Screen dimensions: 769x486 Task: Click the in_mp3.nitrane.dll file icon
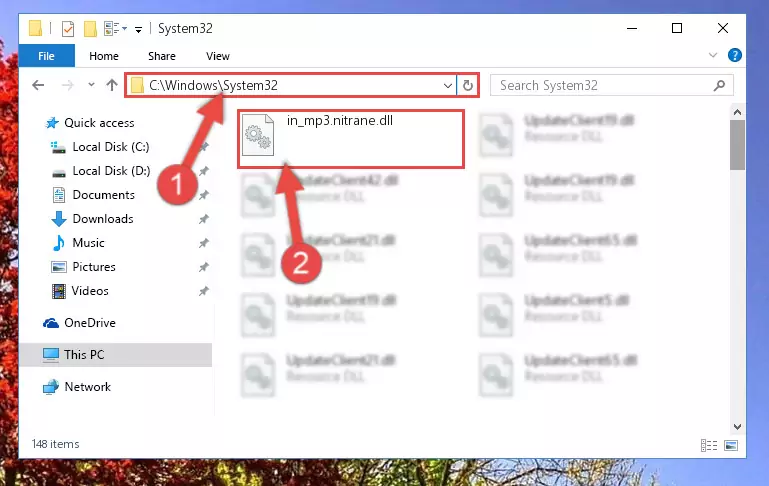click(x=258, y=134)
